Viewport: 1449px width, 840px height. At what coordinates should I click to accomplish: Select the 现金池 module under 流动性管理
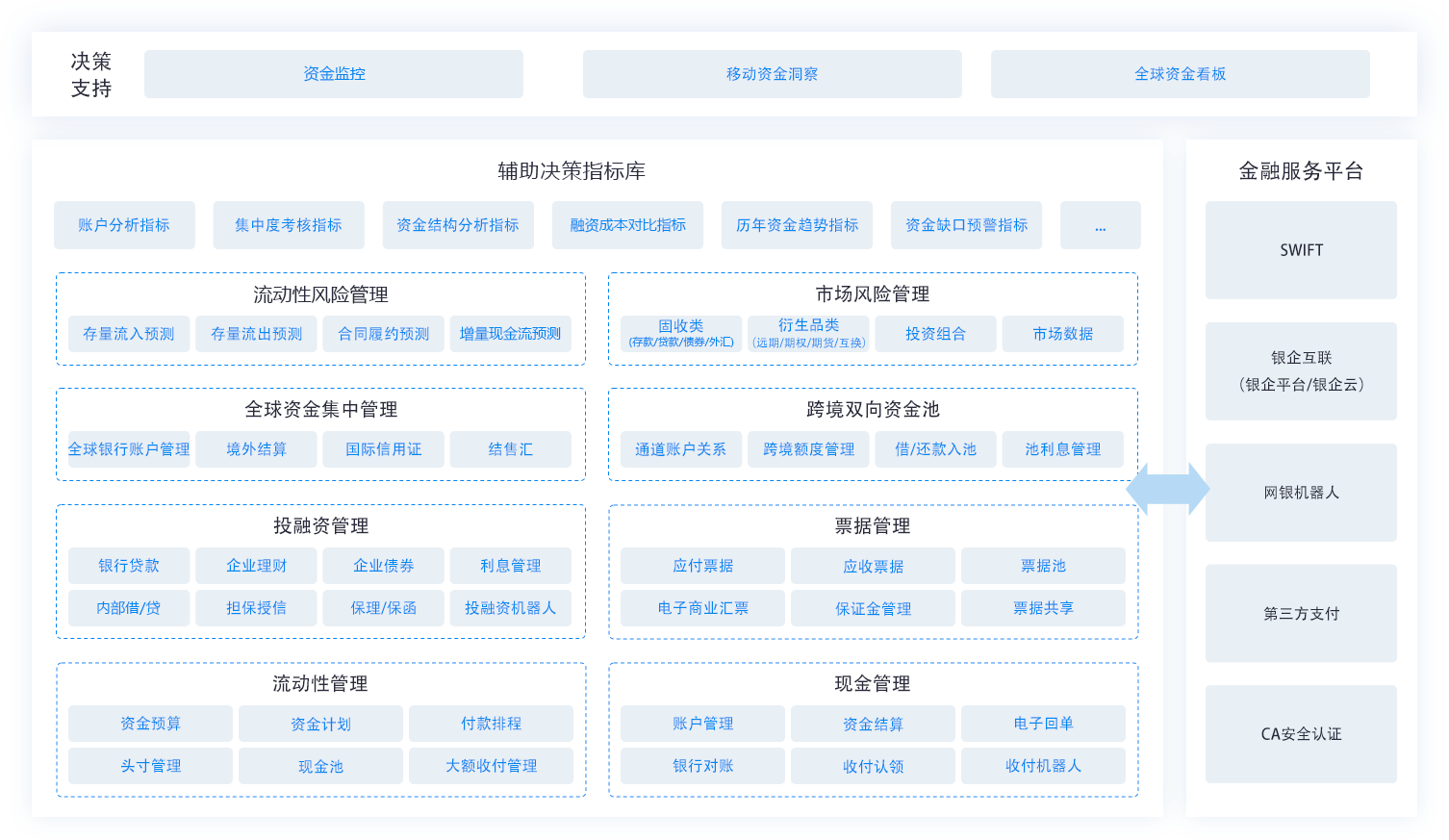coord(320,766)
